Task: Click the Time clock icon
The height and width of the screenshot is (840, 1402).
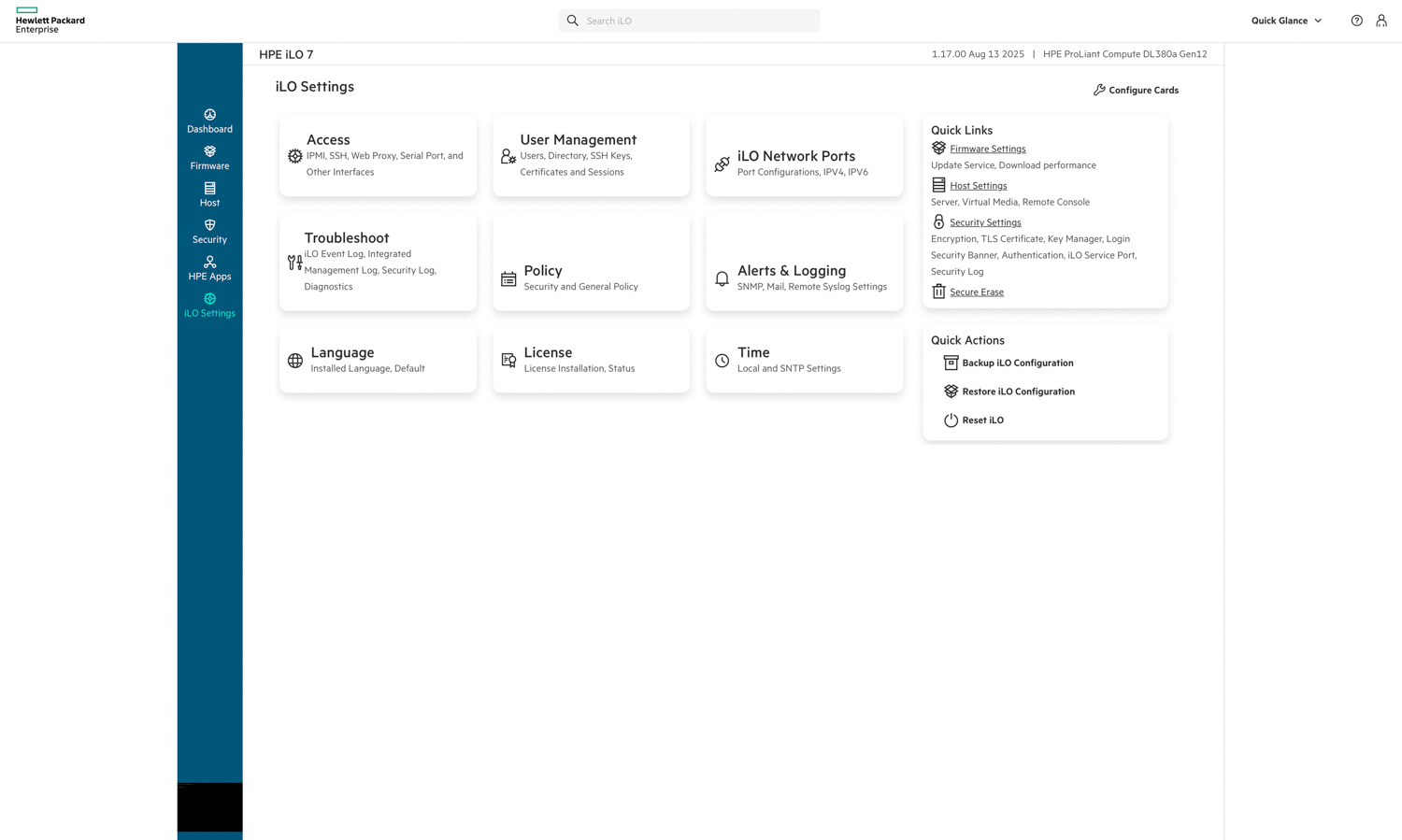Action: [722, 361]
